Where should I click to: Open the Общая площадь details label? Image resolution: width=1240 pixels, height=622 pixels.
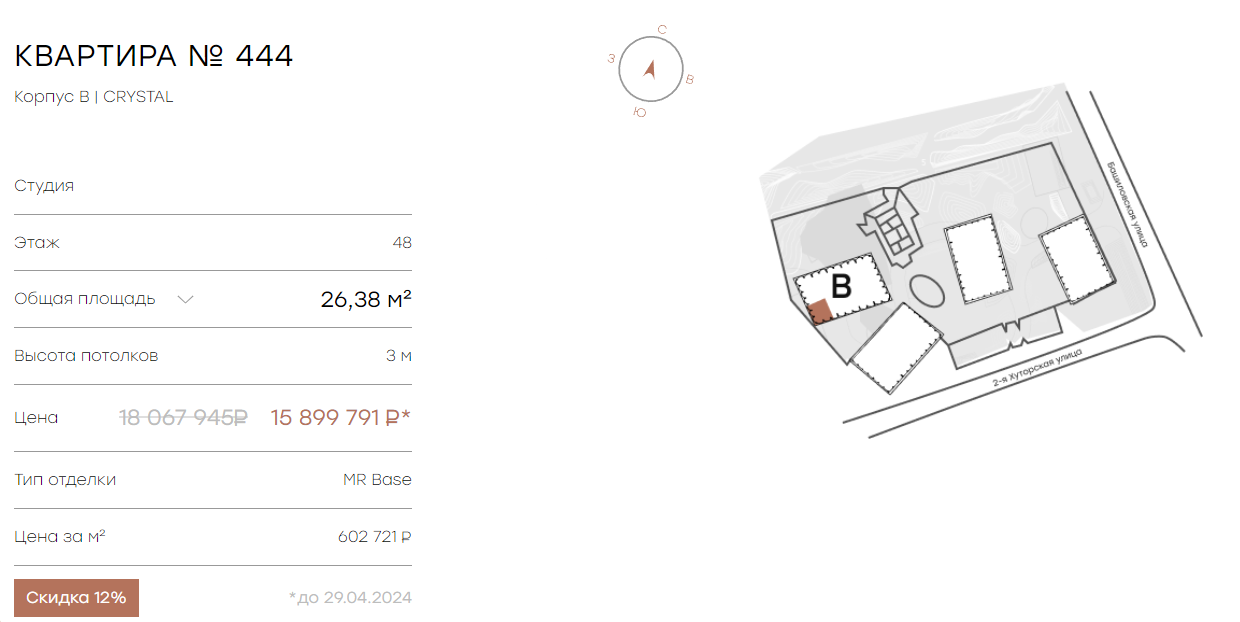point(85,299)
